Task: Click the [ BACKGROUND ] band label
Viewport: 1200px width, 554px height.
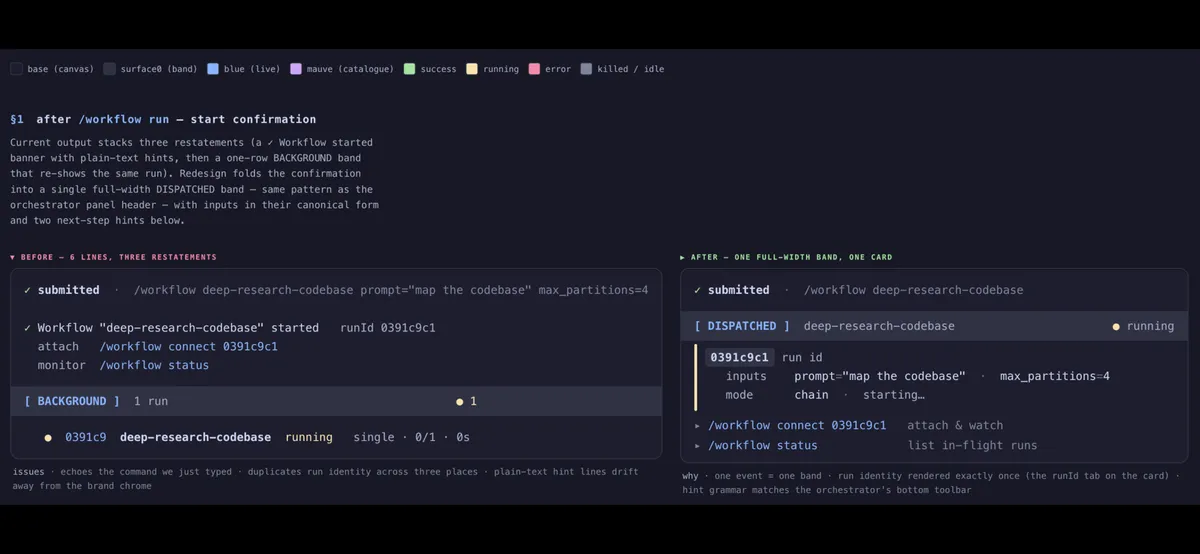Action: click(x=72, y=401)
